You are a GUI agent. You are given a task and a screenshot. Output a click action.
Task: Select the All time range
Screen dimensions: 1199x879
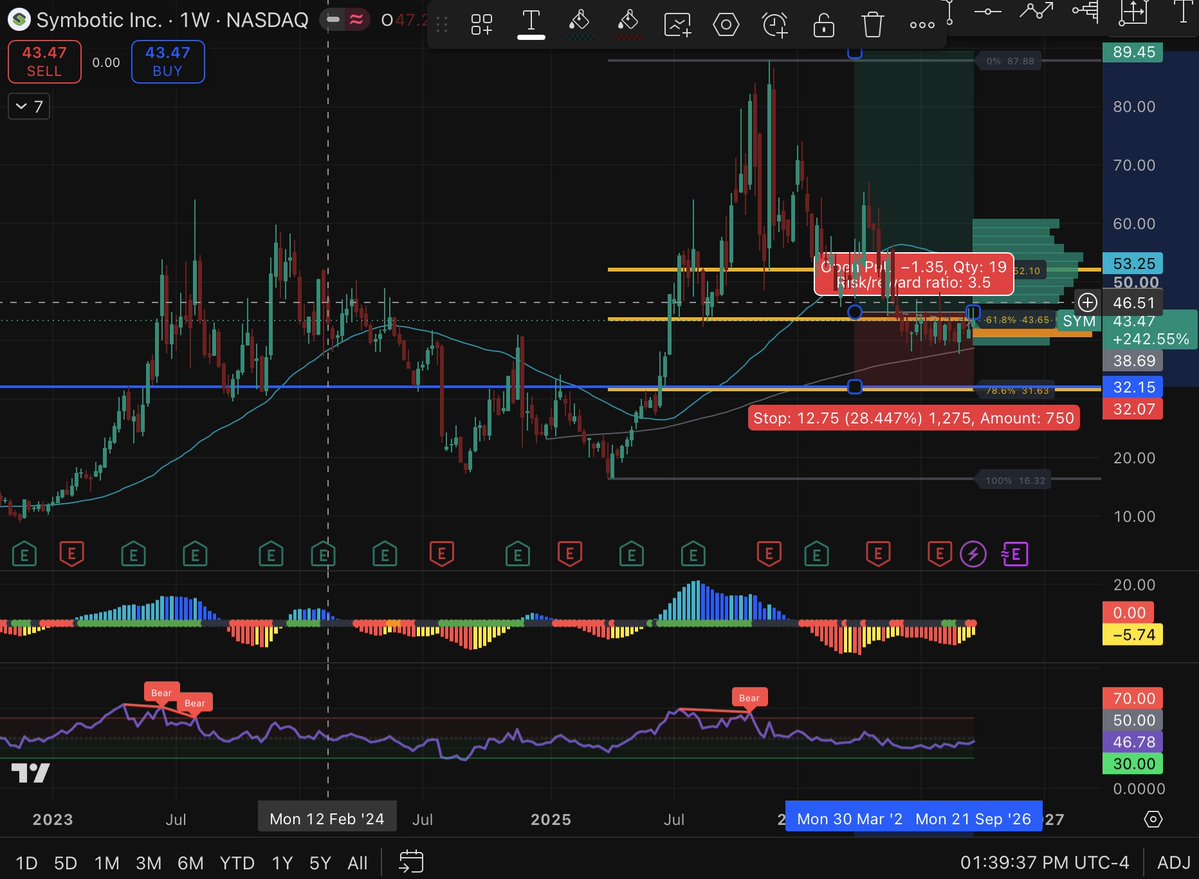[x=357, y=863]
